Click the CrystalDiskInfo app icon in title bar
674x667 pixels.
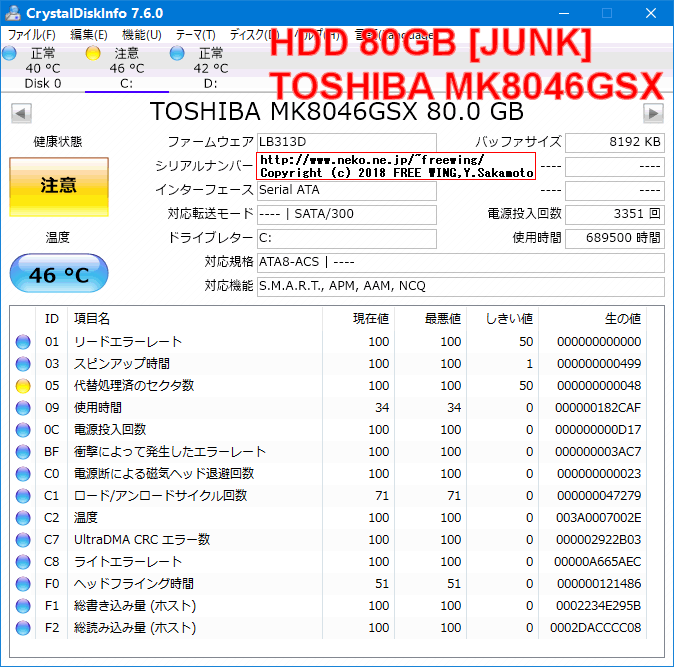(x=13, y=13)
